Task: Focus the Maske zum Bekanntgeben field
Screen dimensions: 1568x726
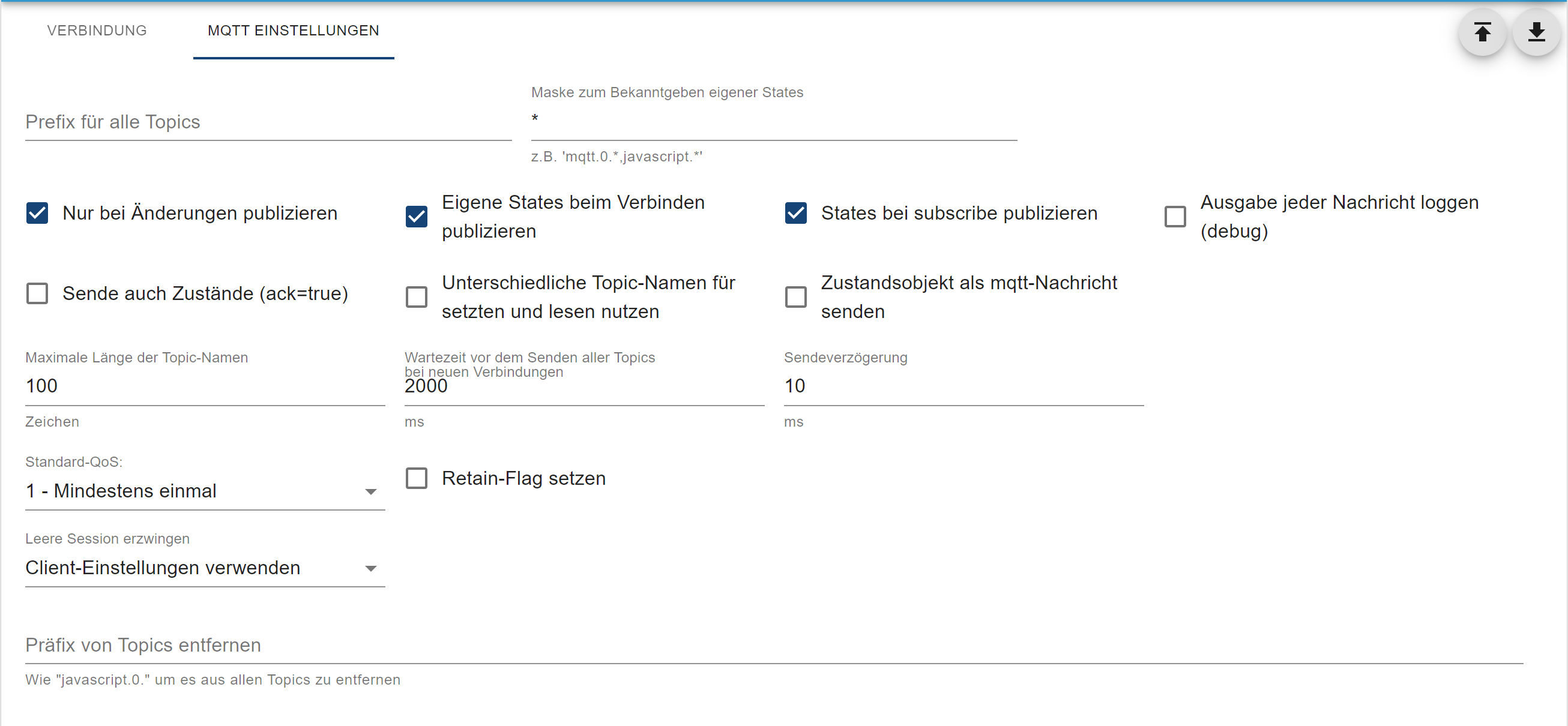Action: pos(773,121)
